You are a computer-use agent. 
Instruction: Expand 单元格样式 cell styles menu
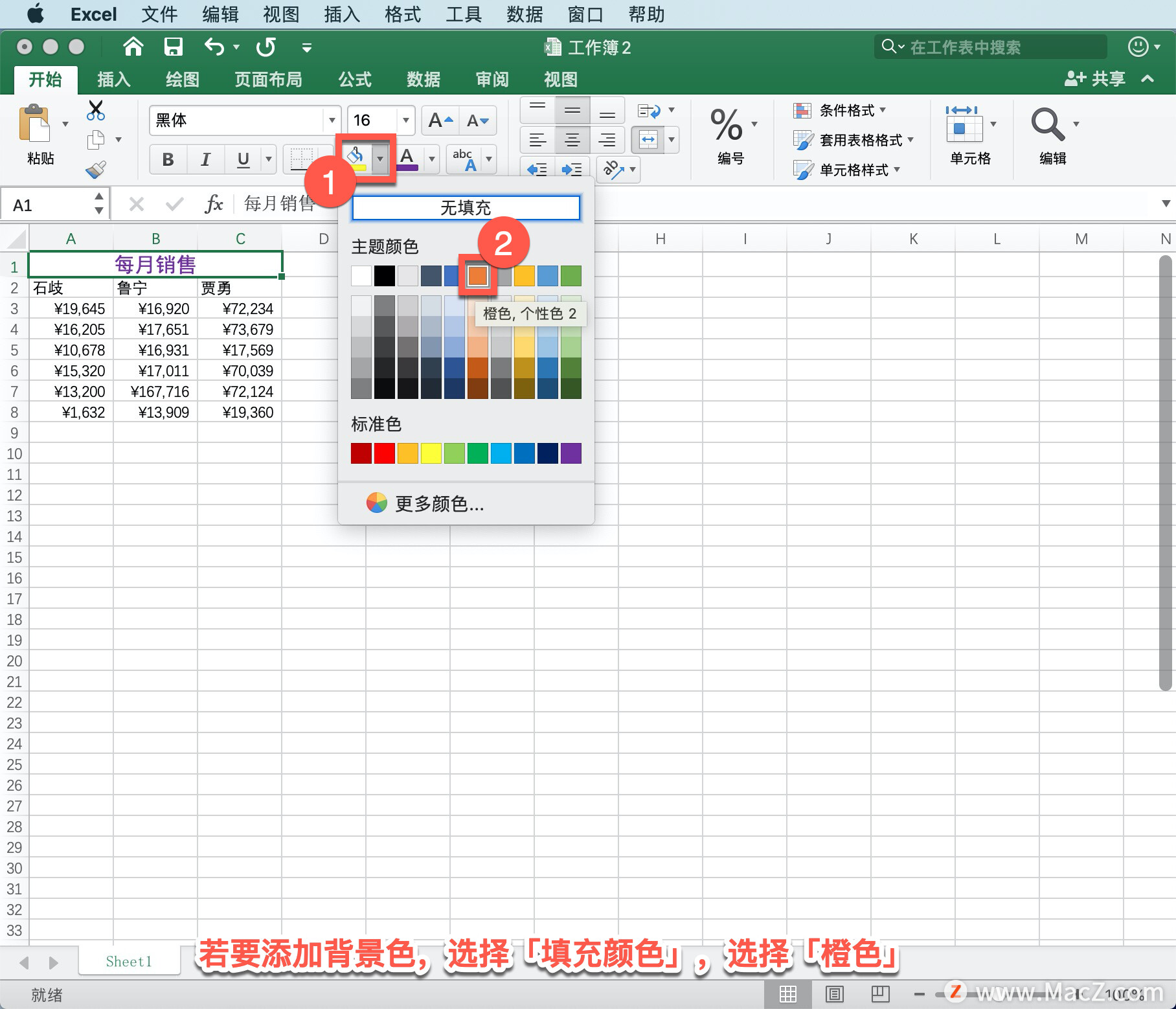pyautogui.click(x=847, y=170)
